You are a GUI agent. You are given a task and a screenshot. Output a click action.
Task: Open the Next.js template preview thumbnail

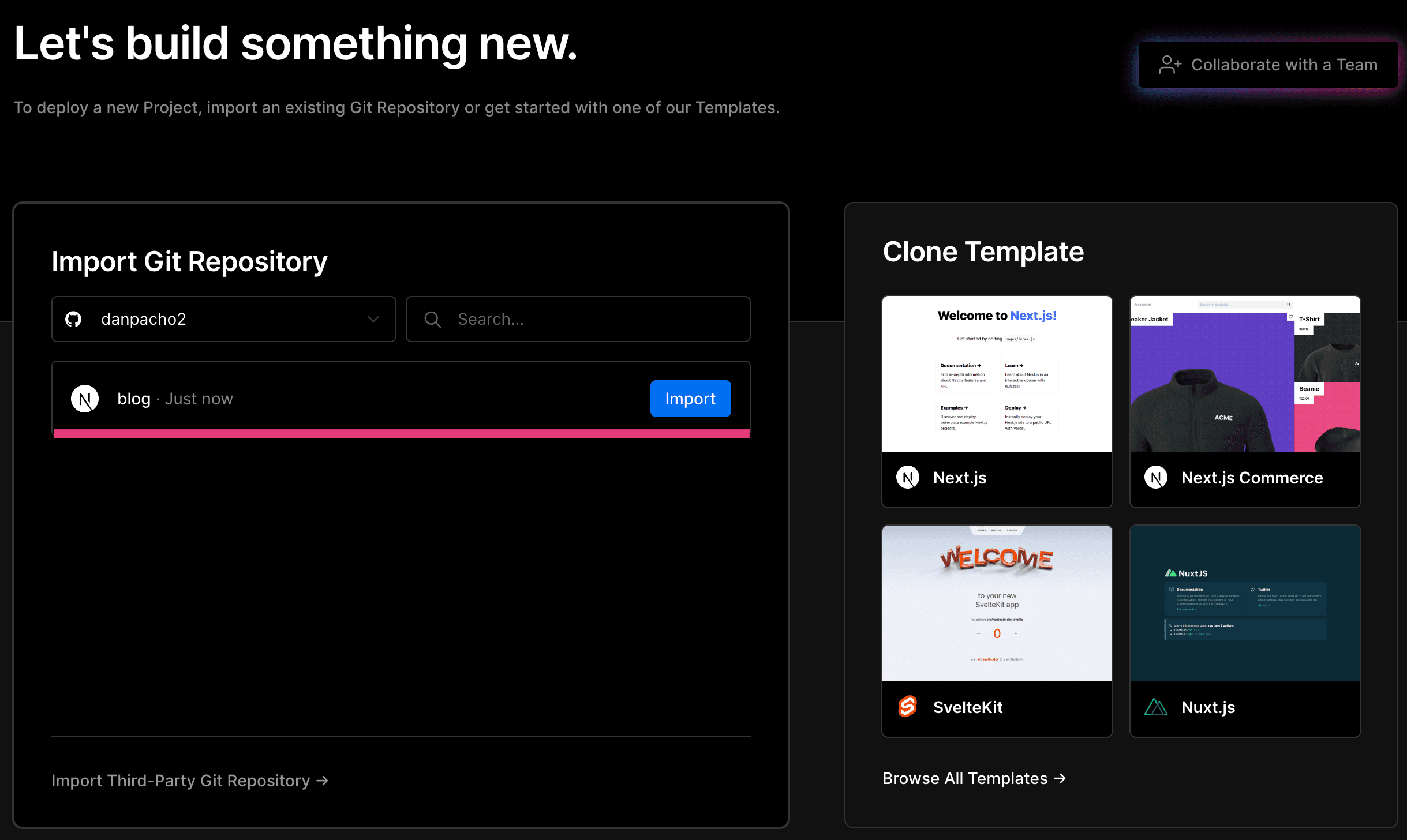pyautogui.click(x=997, y=374)
